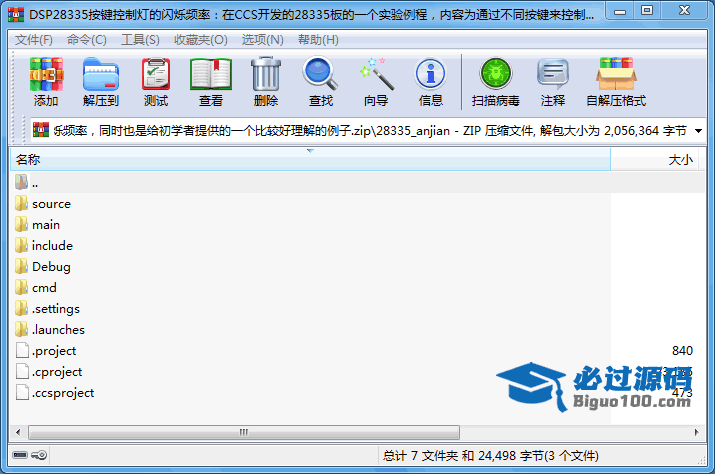Click the status bar total summary text

click(491, 455)
